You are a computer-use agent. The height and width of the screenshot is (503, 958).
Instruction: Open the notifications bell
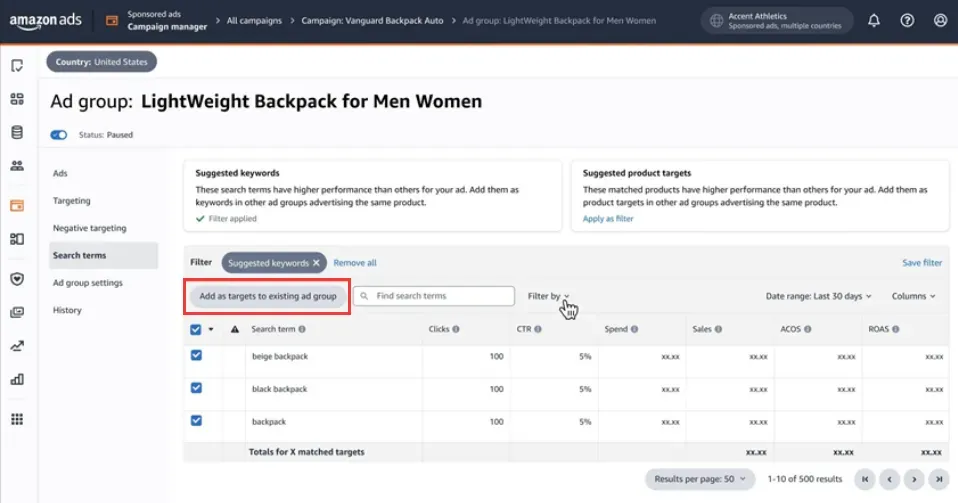(874, 21)
